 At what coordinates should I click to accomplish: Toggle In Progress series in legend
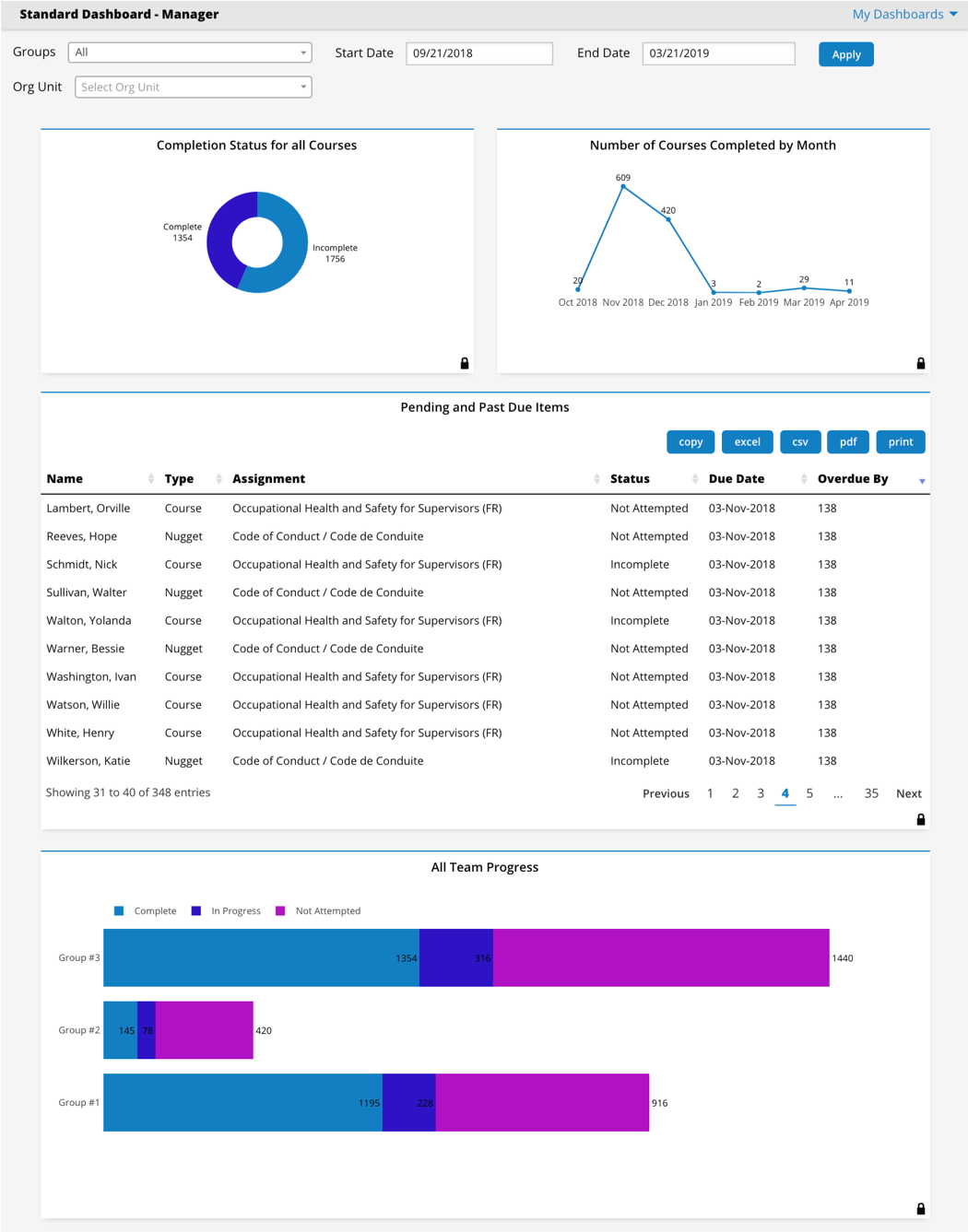[x=226, y=911]
